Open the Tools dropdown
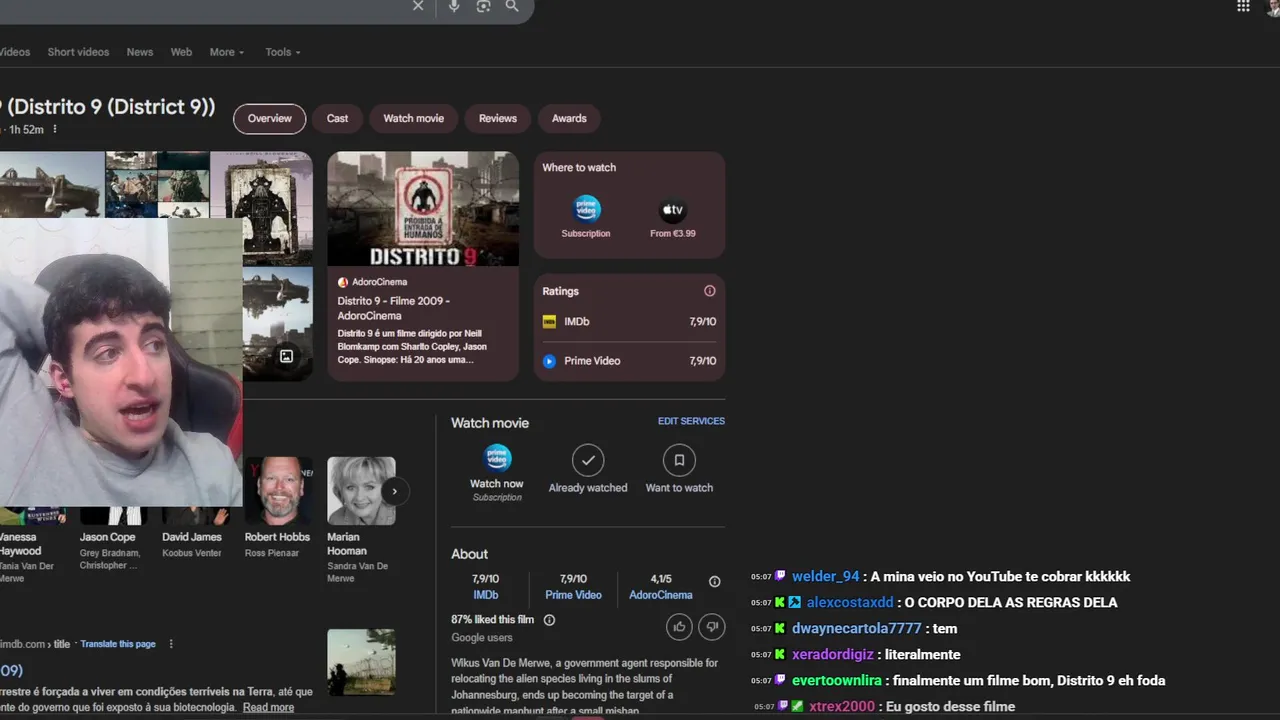 [283, 52]
